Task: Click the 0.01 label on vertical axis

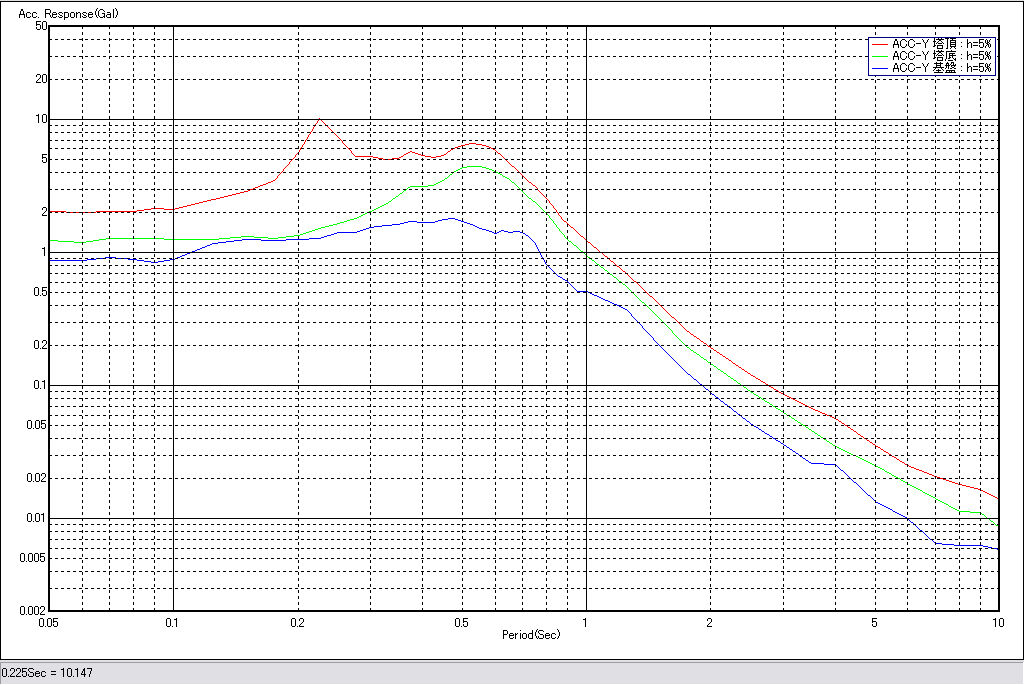Action: coord(35,518)
